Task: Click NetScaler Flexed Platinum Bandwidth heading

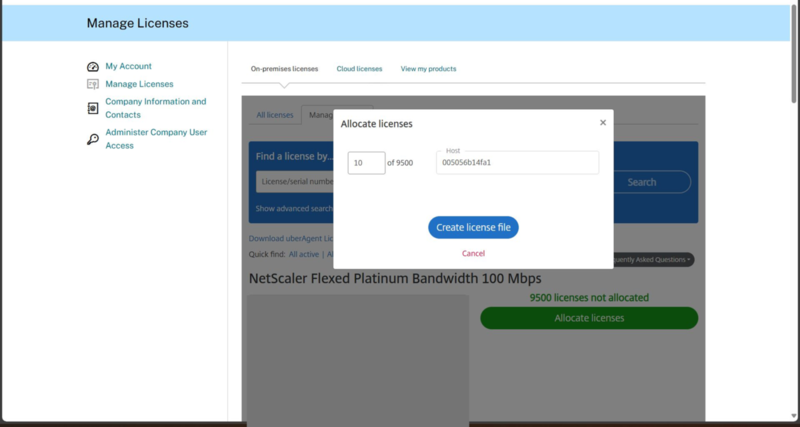Action: [395, 279]
